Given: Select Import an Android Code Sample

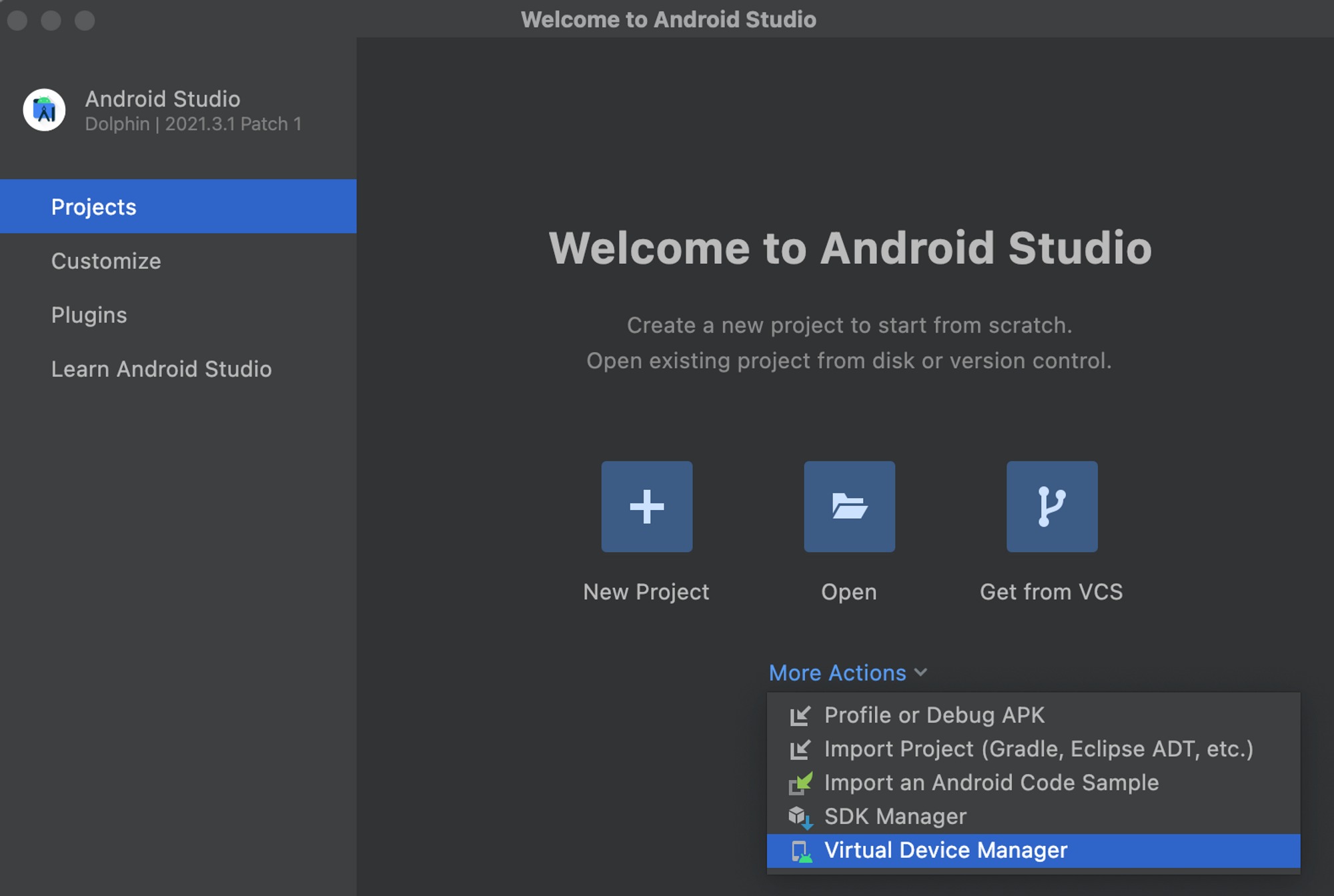Looking at the screenshot, I should (x=991, y=783).
